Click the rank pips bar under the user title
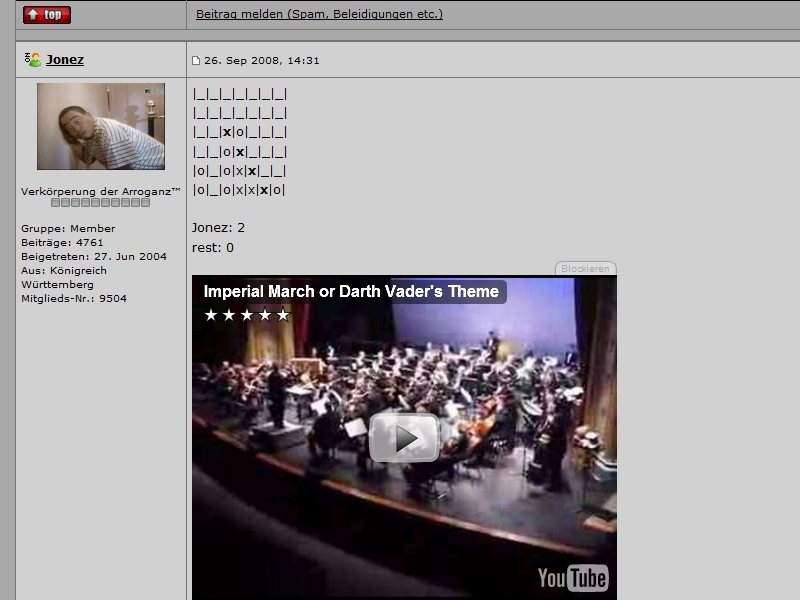This screenshot has height=600, width=800. point(101,203)
